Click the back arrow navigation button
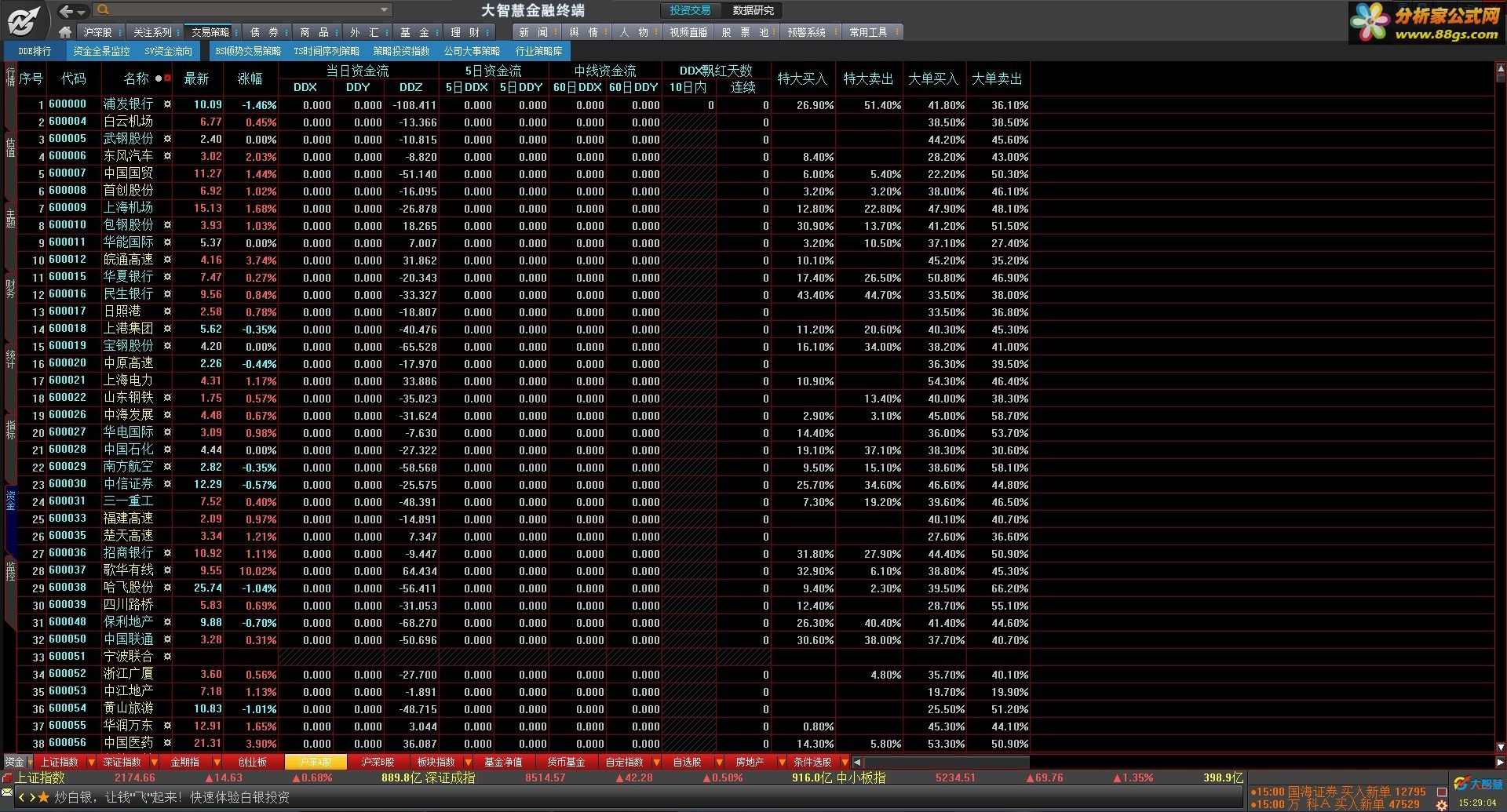 tap(66, 11)
